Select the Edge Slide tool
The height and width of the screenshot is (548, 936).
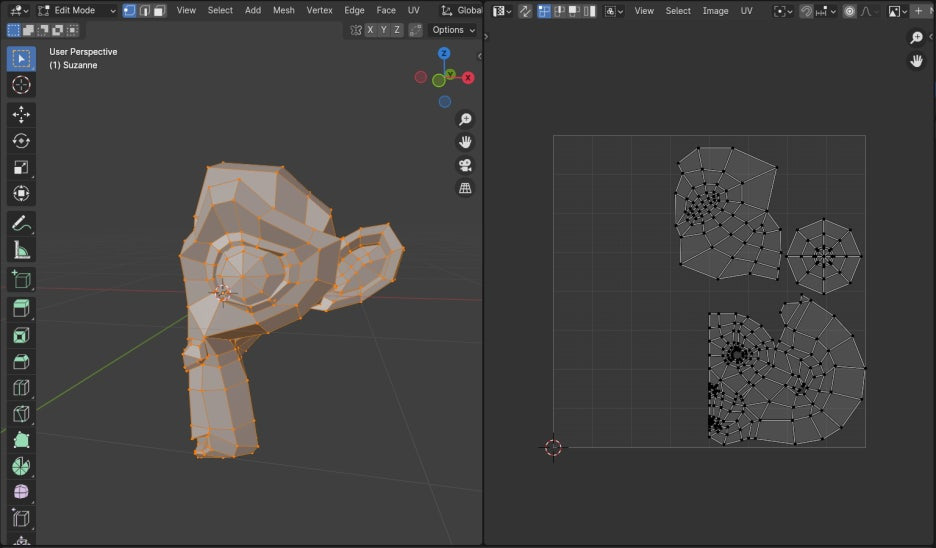21,518
